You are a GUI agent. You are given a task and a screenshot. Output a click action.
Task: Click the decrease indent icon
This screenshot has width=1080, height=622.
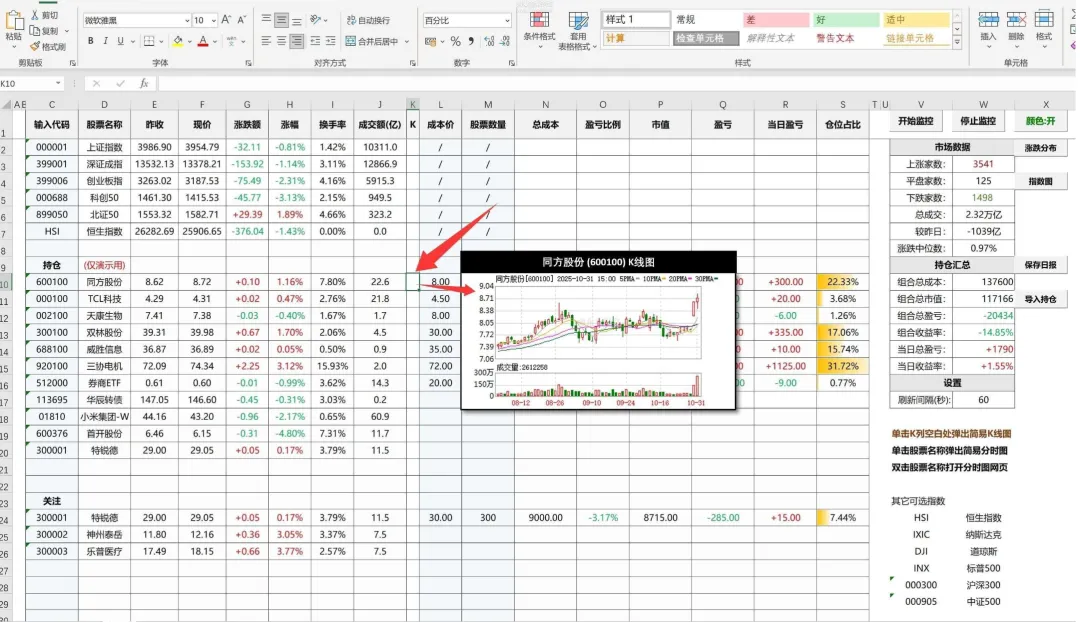click(x=315, y=41)
